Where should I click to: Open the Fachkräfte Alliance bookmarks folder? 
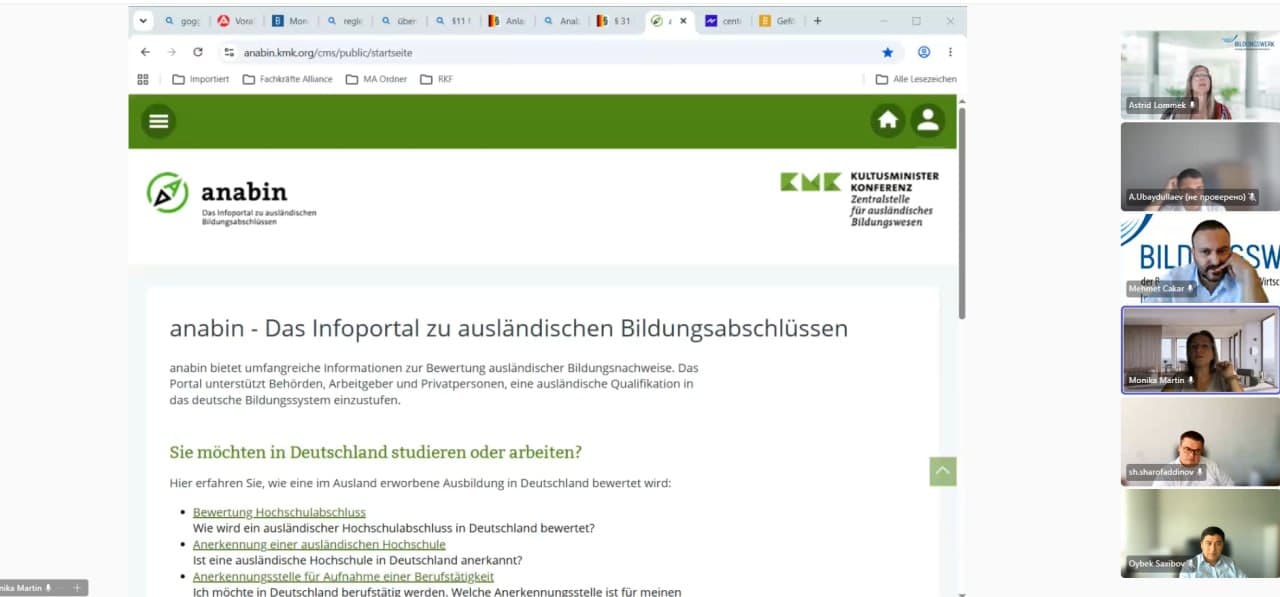pyautogui.click(x=288, y=79)
